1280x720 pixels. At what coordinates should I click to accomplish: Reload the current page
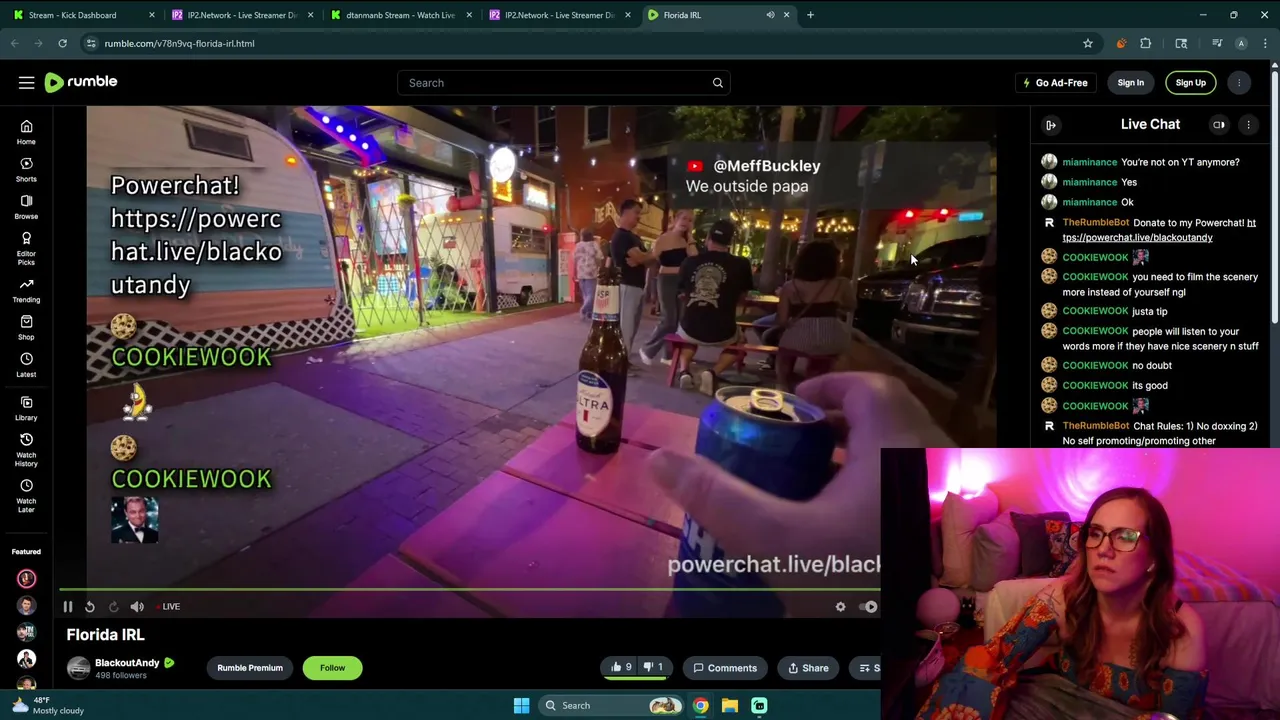click(62, 43)
